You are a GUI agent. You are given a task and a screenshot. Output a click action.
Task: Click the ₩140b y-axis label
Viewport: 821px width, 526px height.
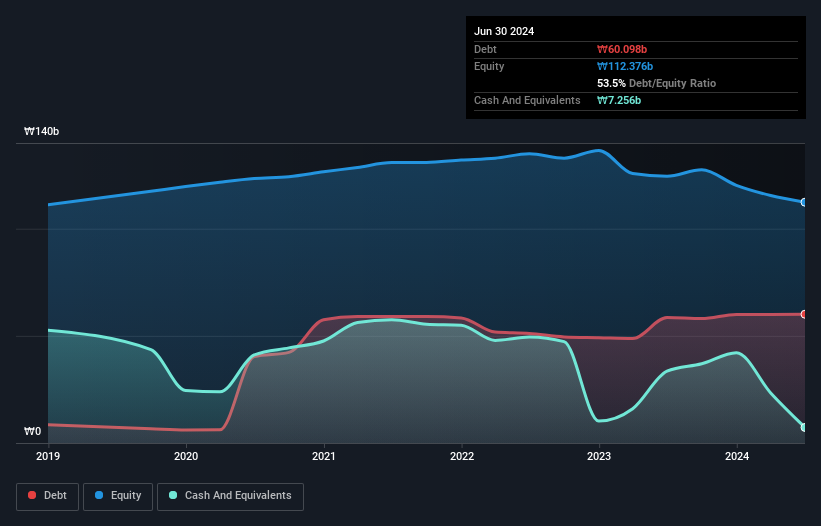click(41, 131)
